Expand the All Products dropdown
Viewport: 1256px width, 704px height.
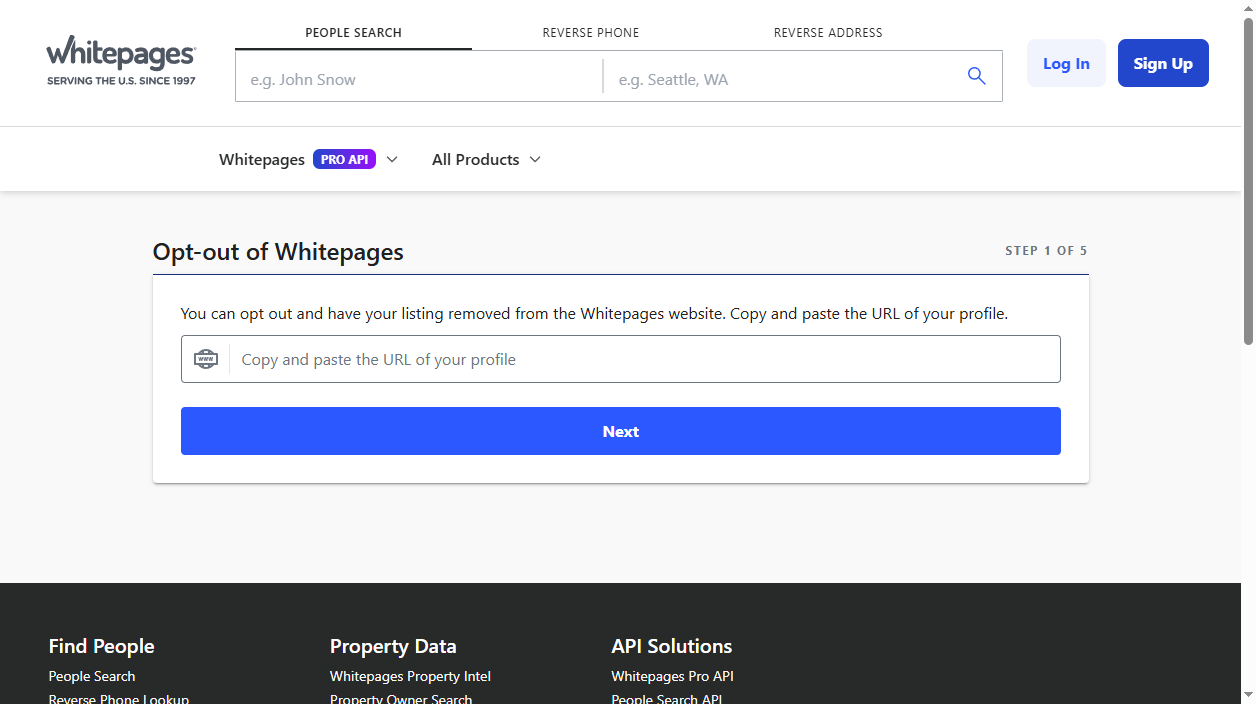point(486,159)
